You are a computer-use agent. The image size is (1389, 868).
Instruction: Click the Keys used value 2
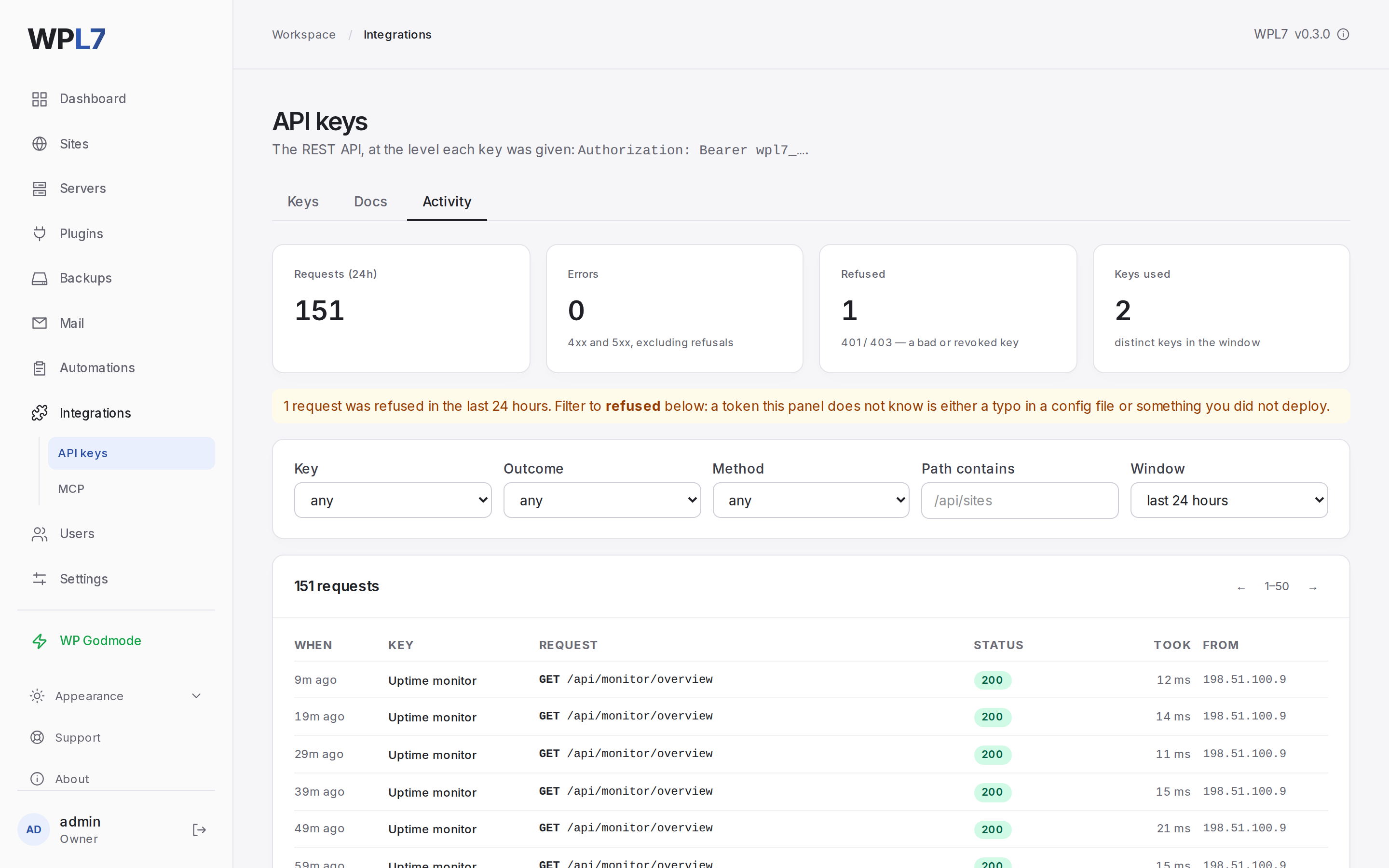pos(1123,311)
